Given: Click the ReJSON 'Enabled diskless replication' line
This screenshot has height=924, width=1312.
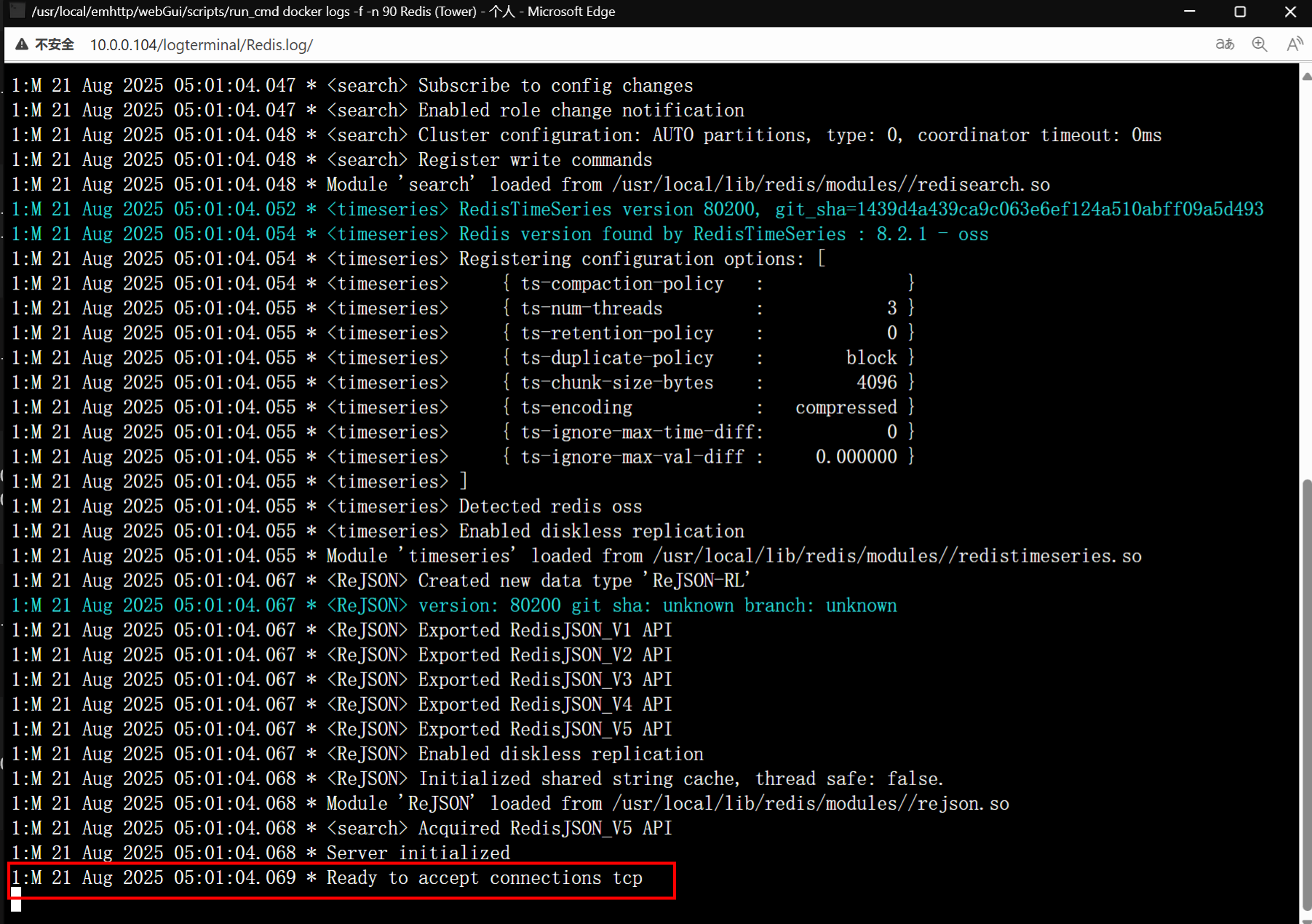Looking at the screenshot, I should point(357,754).
